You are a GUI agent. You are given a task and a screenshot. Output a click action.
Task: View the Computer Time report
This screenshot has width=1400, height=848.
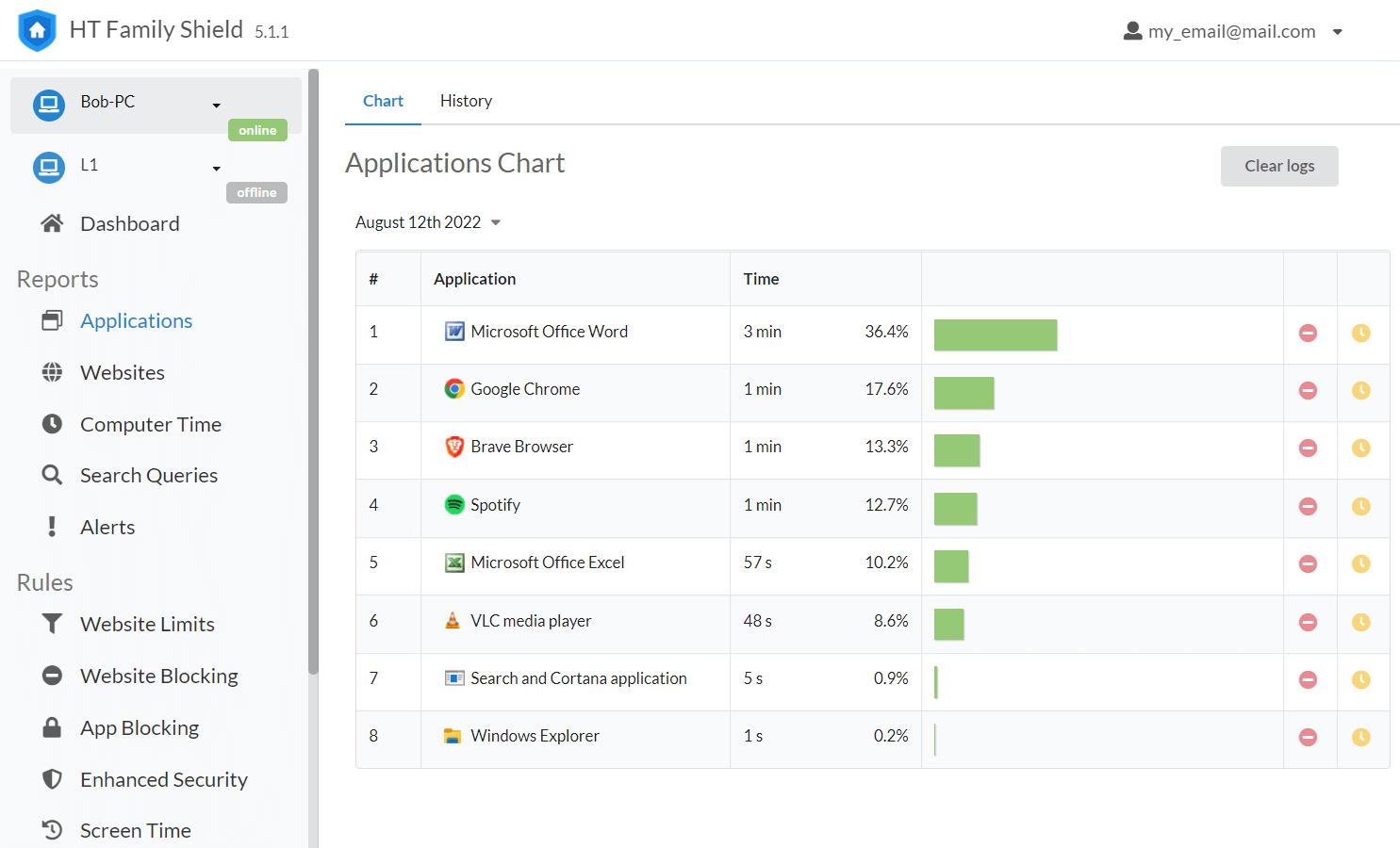tap(151, 424)
